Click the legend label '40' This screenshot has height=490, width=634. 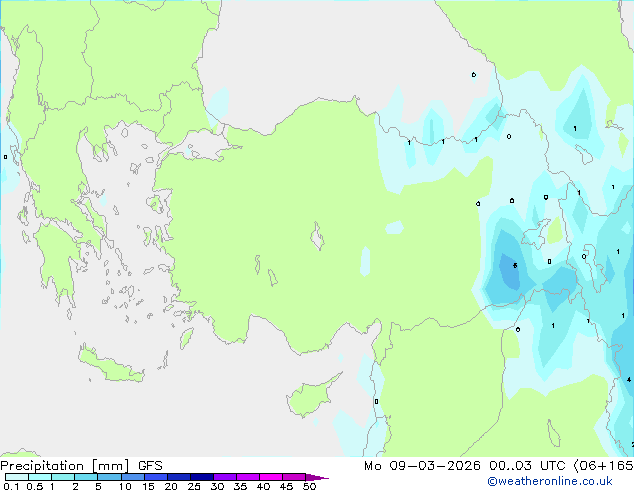[x=263, y=486]
